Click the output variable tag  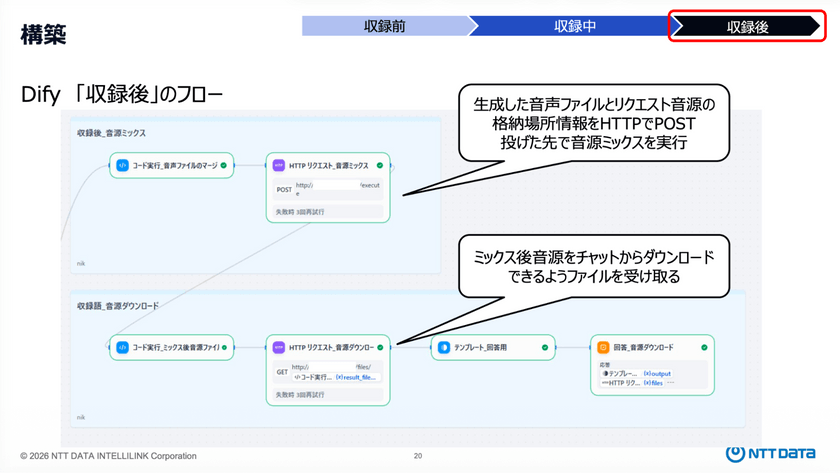pyautogui.click(x=657, y=373)
